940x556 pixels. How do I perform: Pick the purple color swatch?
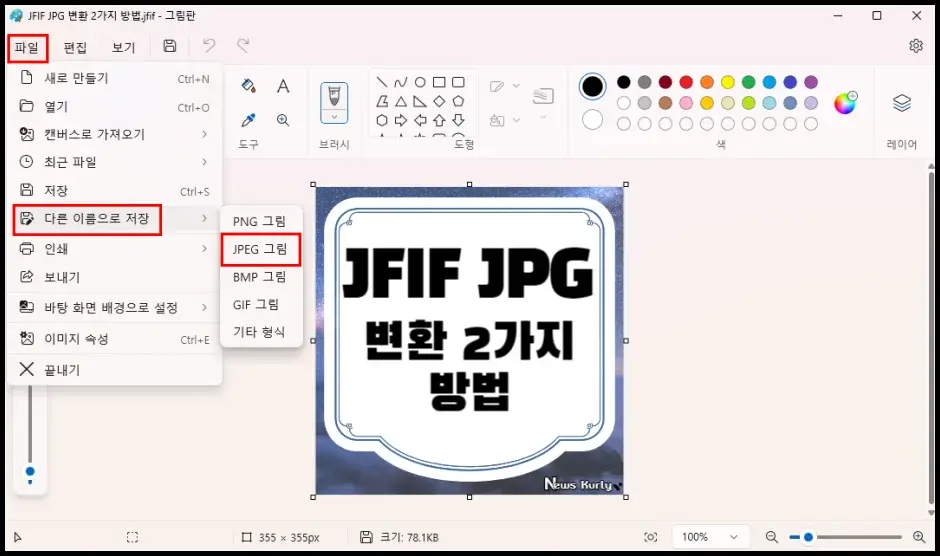811,82
